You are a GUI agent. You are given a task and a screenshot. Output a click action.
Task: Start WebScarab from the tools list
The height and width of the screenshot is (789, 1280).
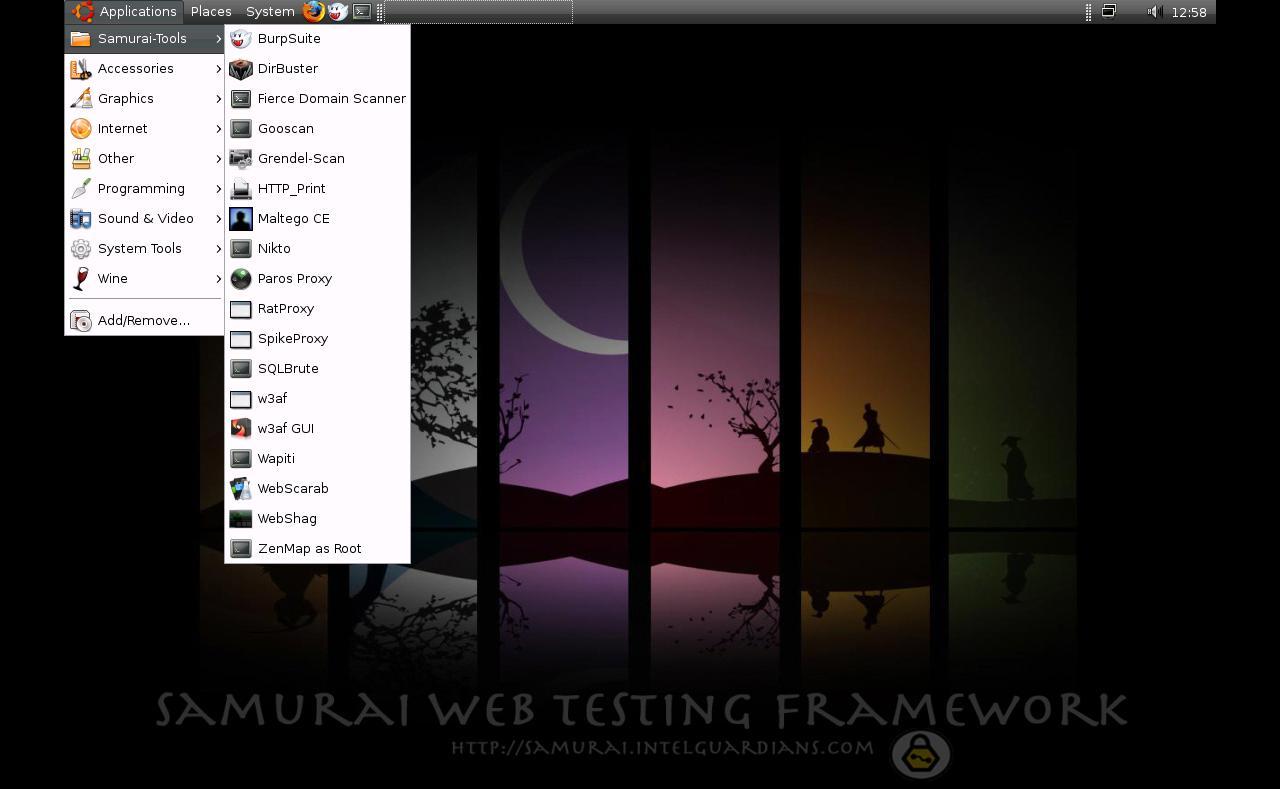(x=293, y=488)
